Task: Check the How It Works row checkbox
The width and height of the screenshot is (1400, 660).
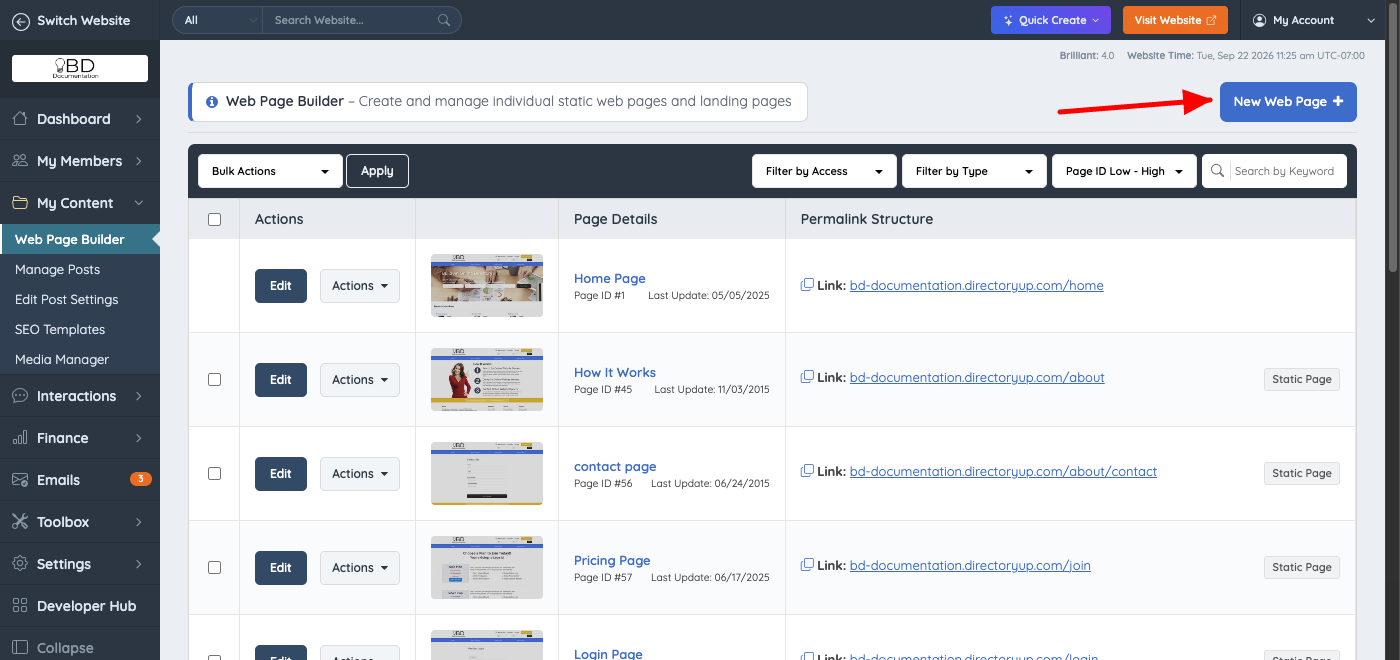Action: tap(214, 379)
